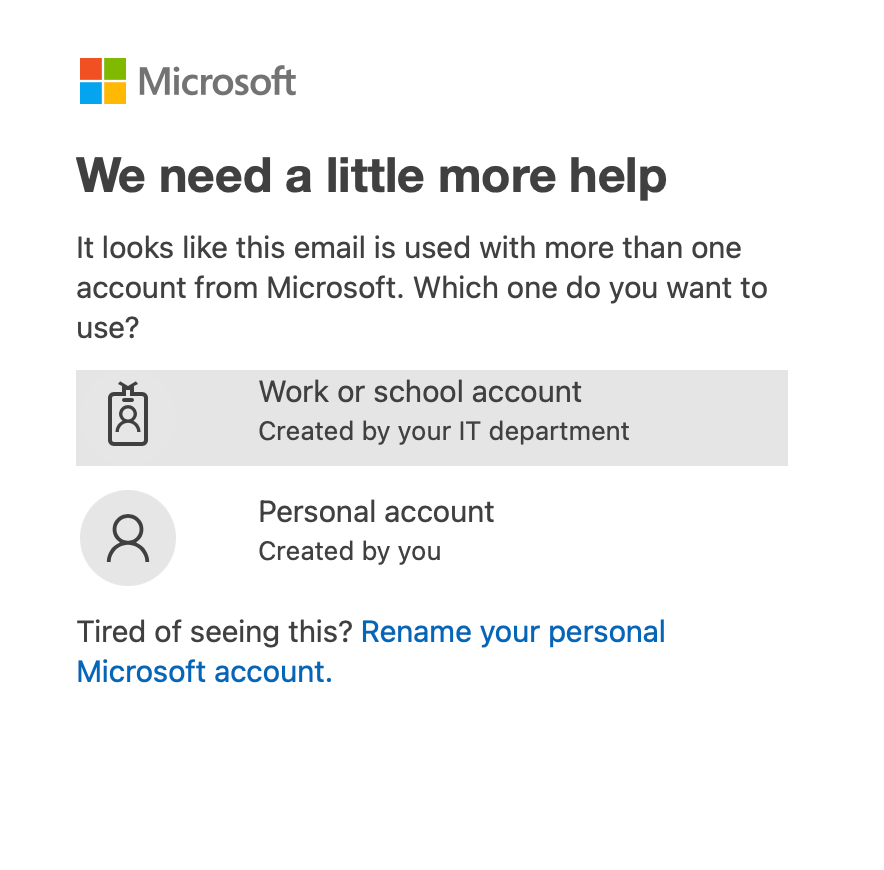Click the blue square in the Microsoft logo
884x870 pixels.
90,93
